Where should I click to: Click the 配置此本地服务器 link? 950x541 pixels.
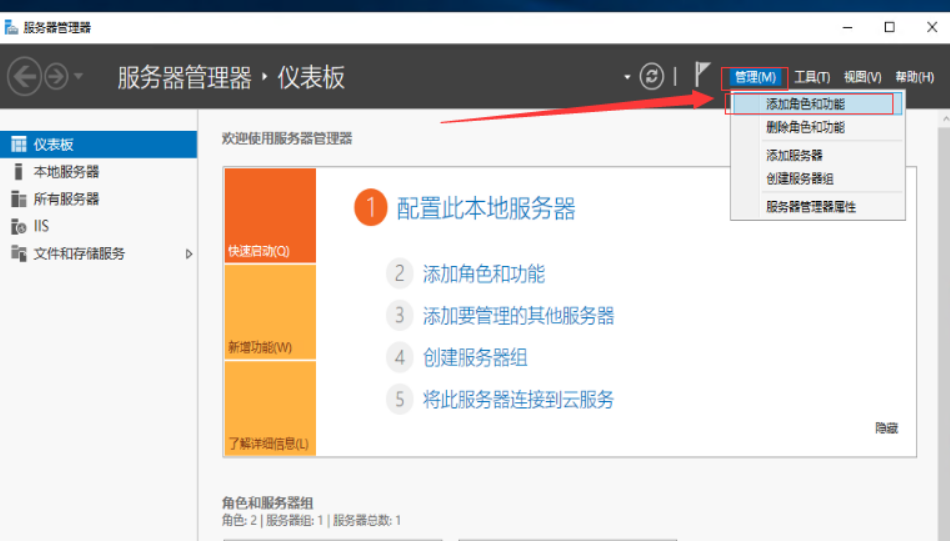coord(486,209)
